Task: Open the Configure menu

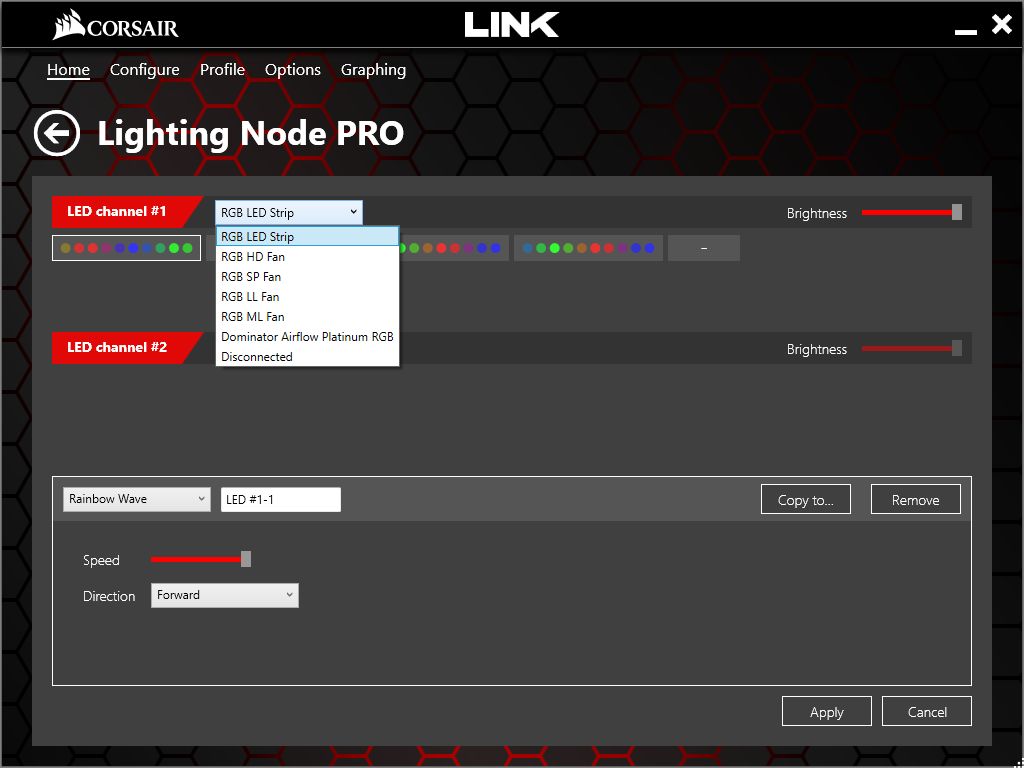Action: (x=144, y=70)
